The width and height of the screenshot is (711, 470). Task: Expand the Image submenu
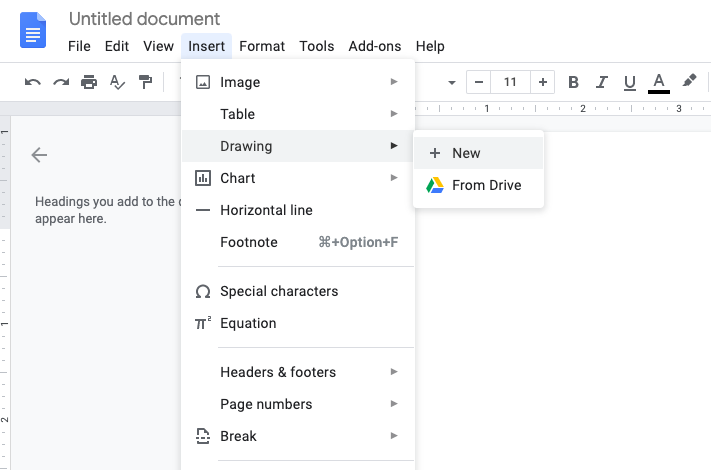pyautogui.click(x=297, y=82)
